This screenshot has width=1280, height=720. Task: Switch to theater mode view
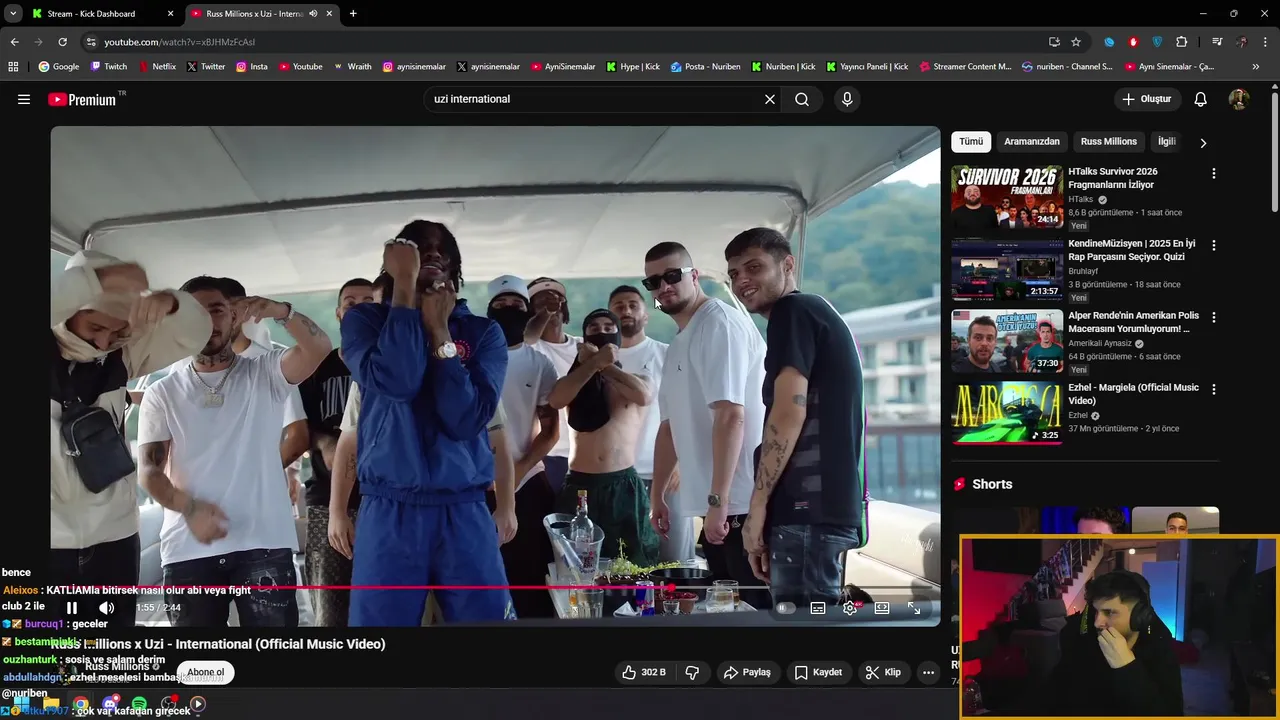pyautogui.click(x=882, y=608)
